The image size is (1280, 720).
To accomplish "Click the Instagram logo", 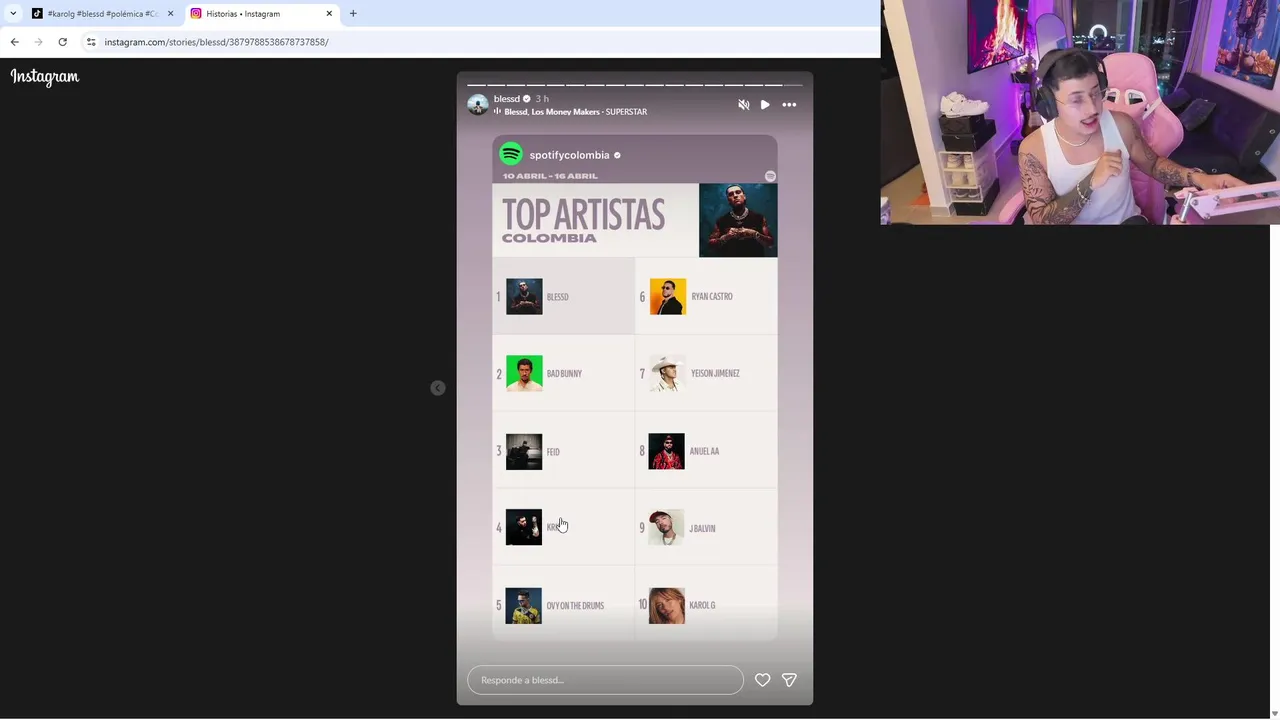I will [45, 77].
